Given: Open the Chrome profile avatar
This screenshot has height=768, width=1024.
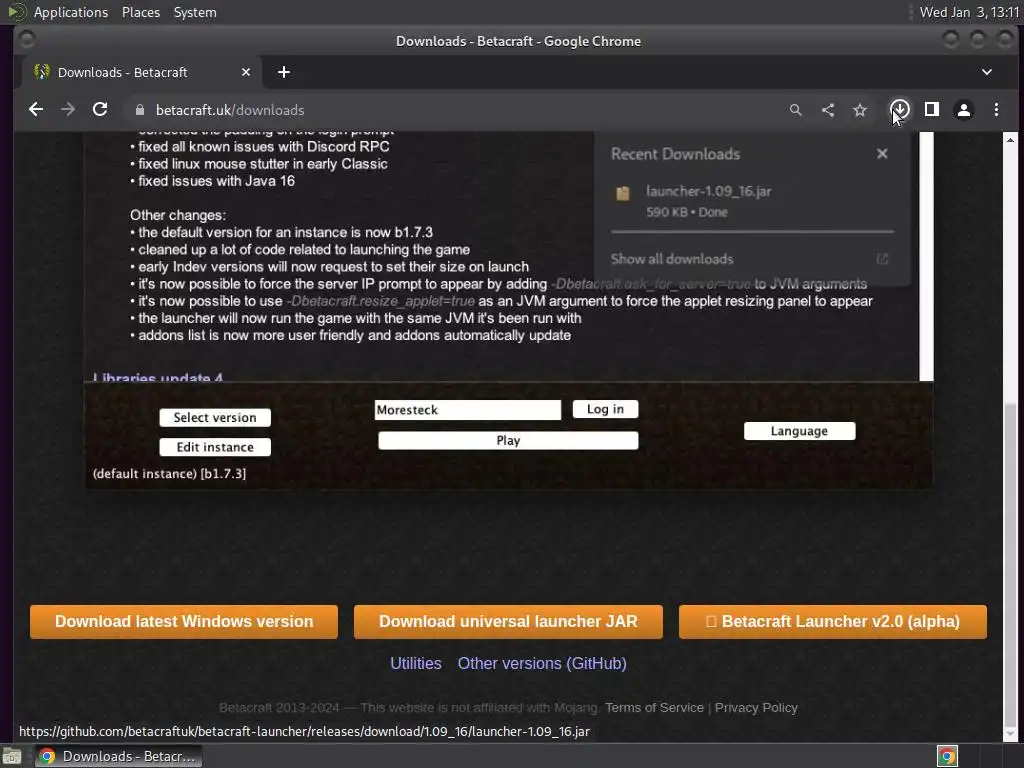Looking at the screenshot, I should [x=964, y=110].
